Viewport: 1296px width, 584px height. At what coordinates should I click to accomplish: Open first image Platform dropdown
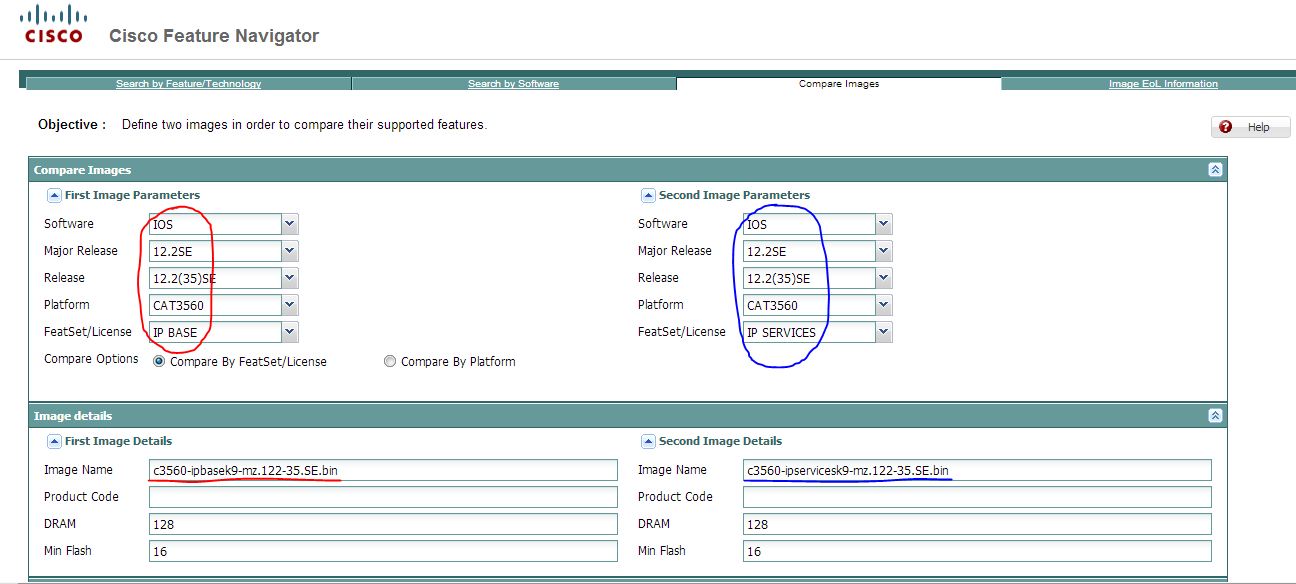290,305
